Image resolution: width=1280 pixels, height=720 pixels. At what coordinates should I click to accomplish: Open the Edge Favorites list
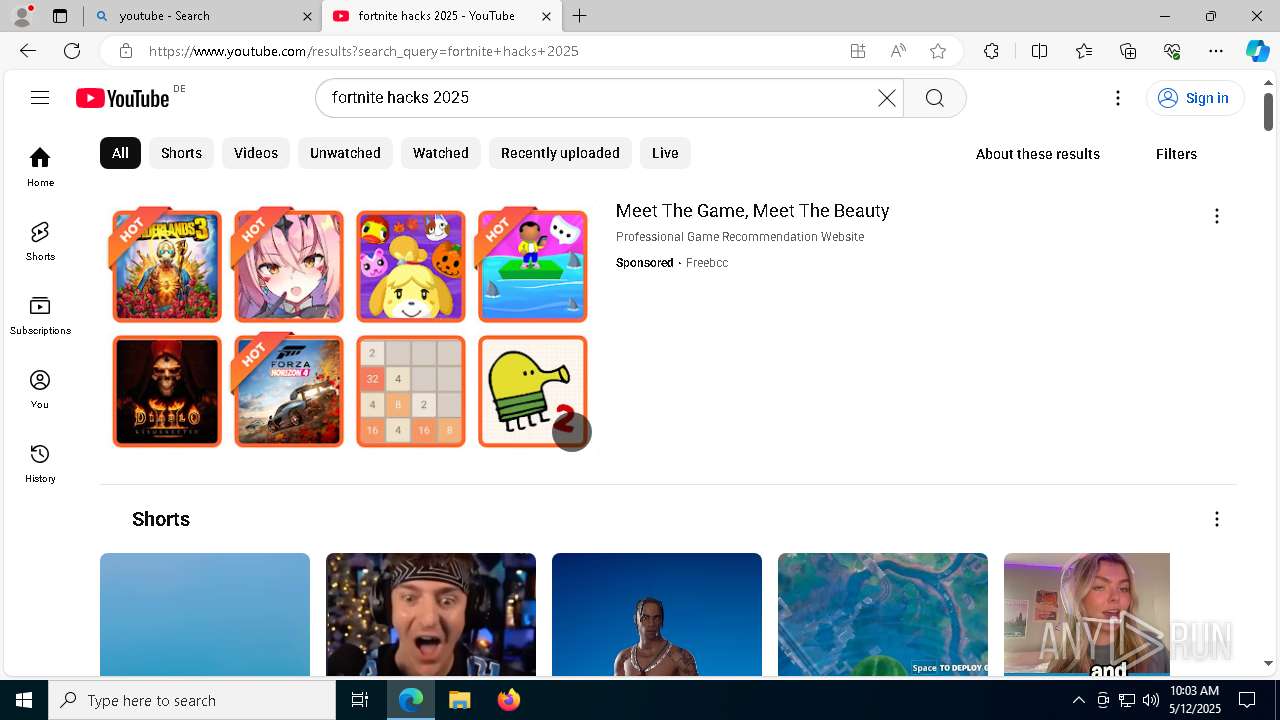[1084, 51]
